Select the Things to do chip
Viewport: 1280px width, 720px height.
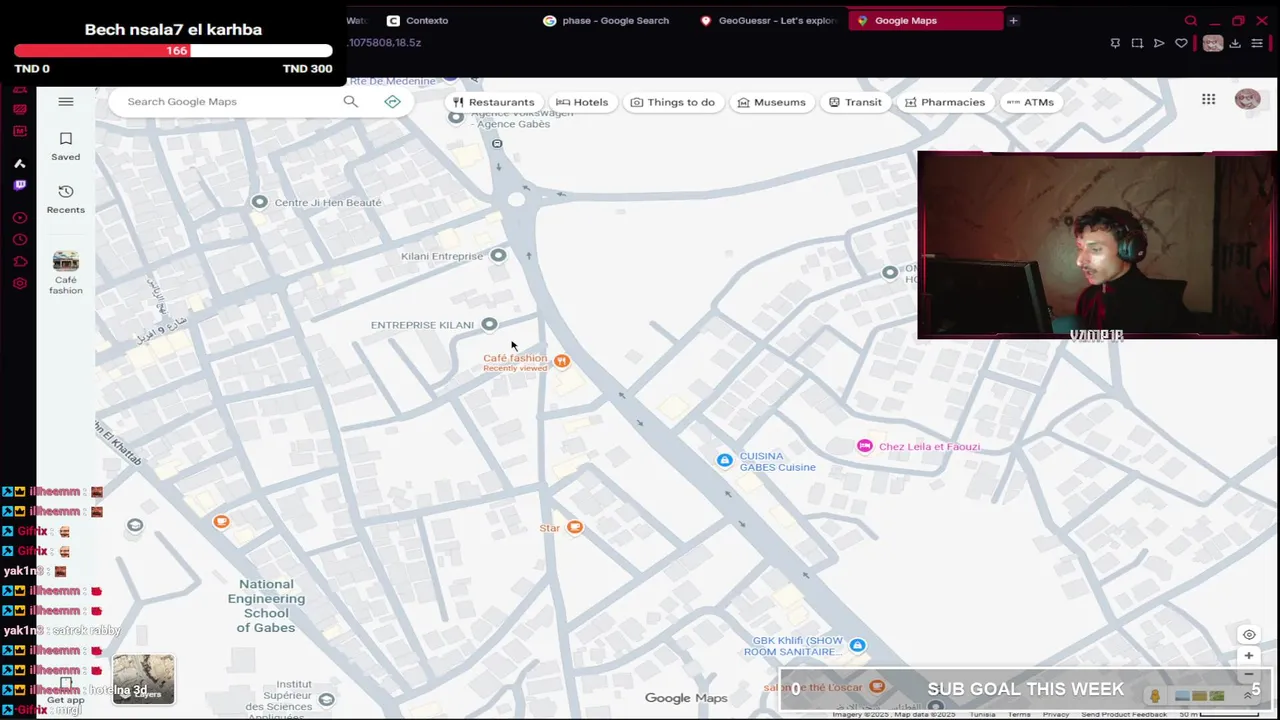coord(673,102)
